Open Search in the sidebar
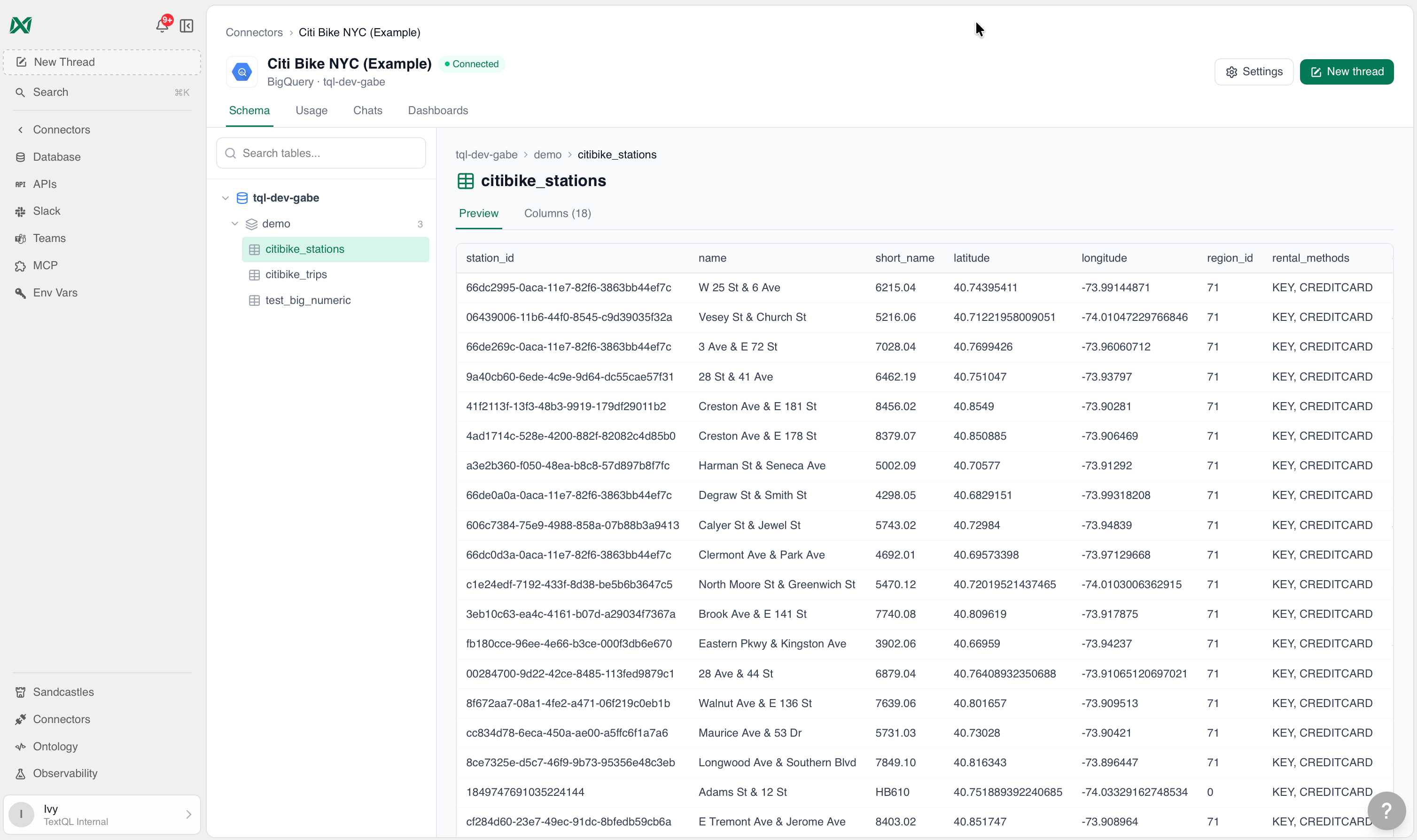This screenshot has height=840, width=1417. 102,92
